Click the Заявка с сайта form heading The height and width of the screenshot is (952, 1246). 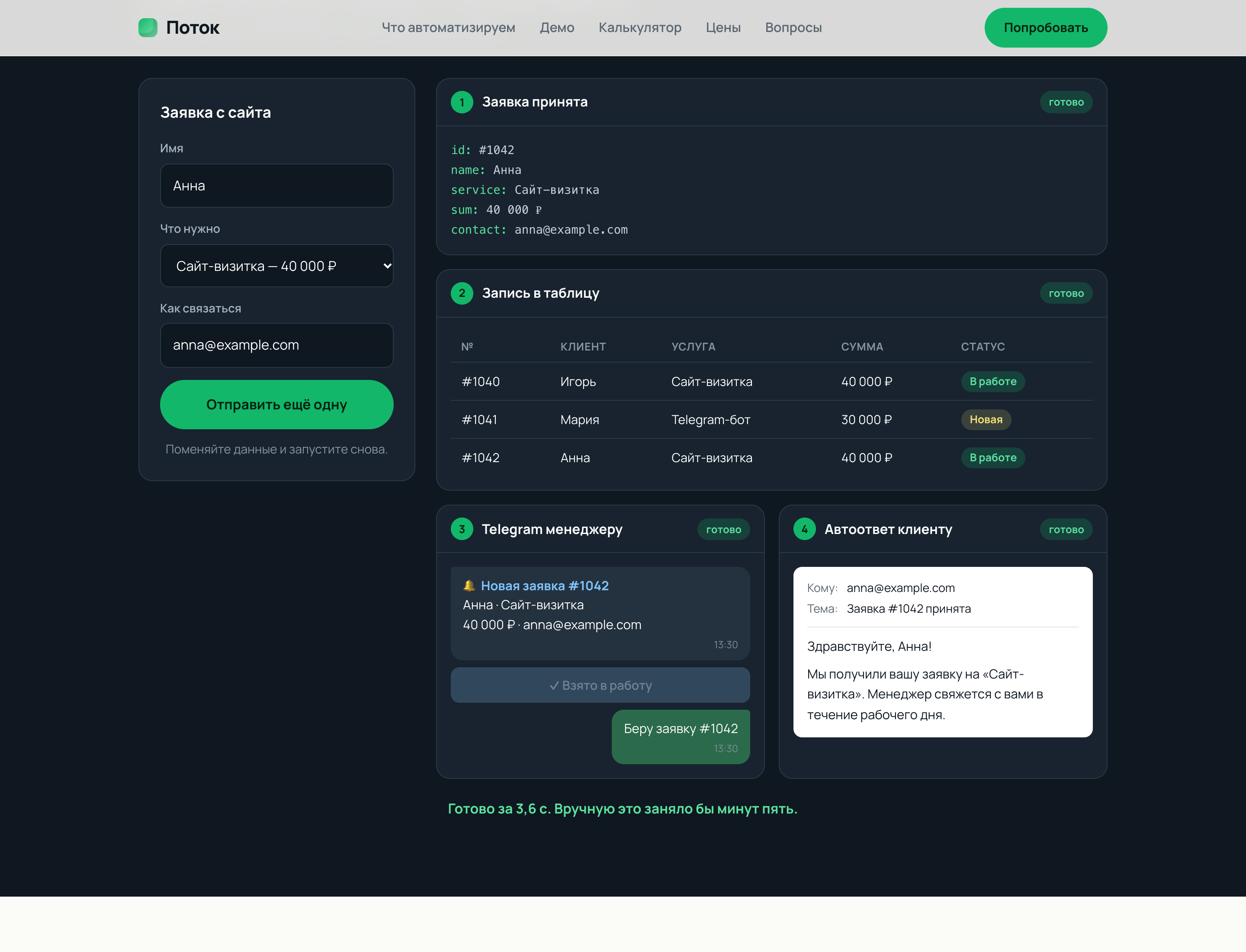(x=215, y=112)
